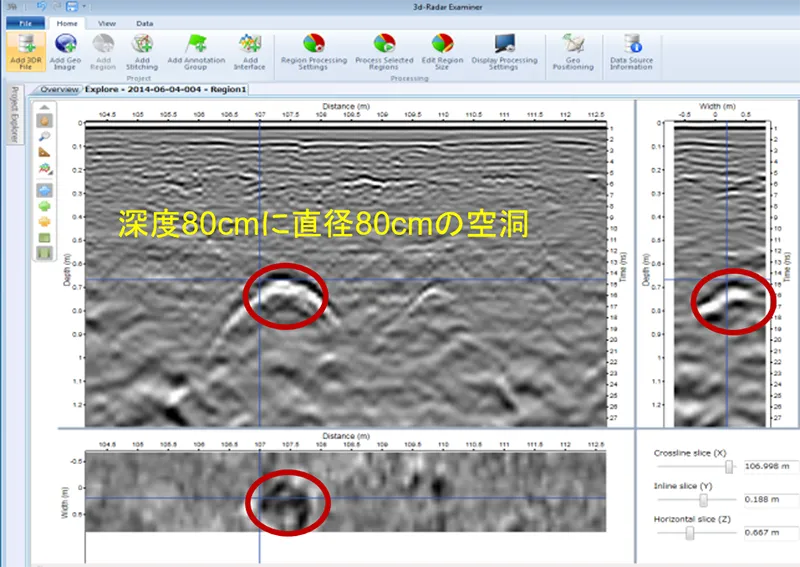Click the Horizontal slice (Z) value field

click(767, 532)
